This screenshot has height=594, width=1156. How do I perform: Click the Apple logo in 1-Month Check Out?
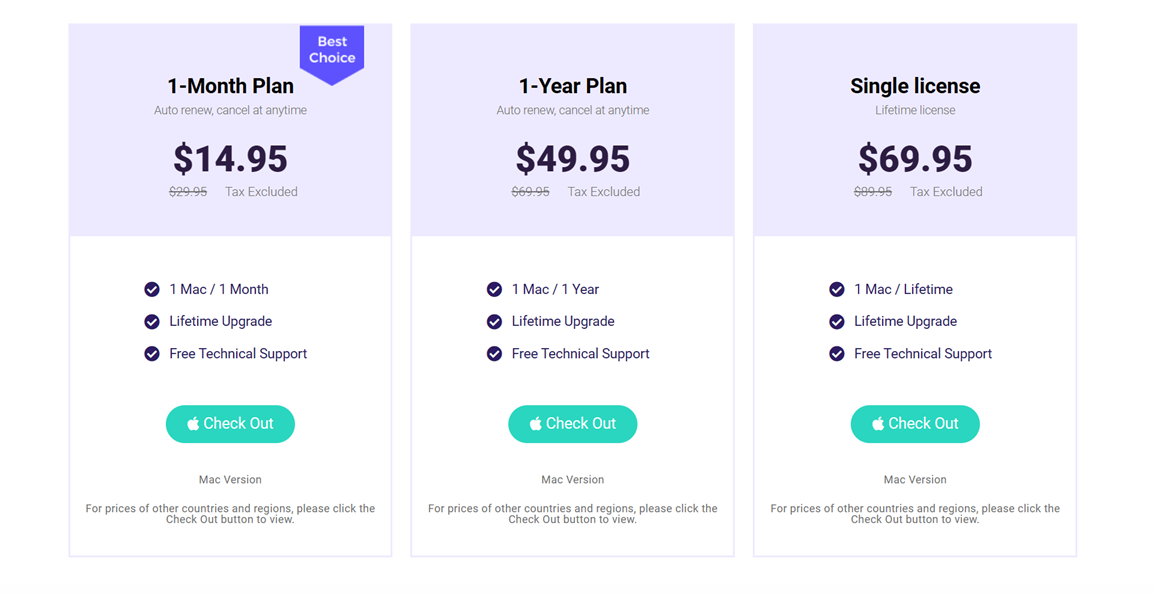point(193,424)
